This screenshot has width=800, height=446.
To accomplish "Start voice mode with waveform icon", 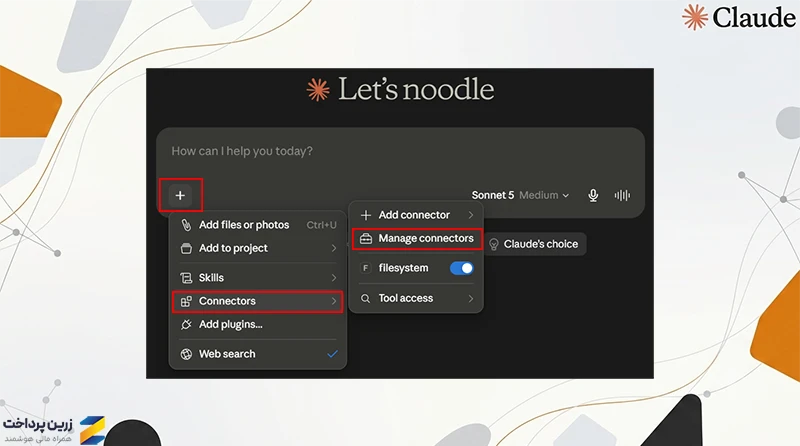I will (622, 195).
